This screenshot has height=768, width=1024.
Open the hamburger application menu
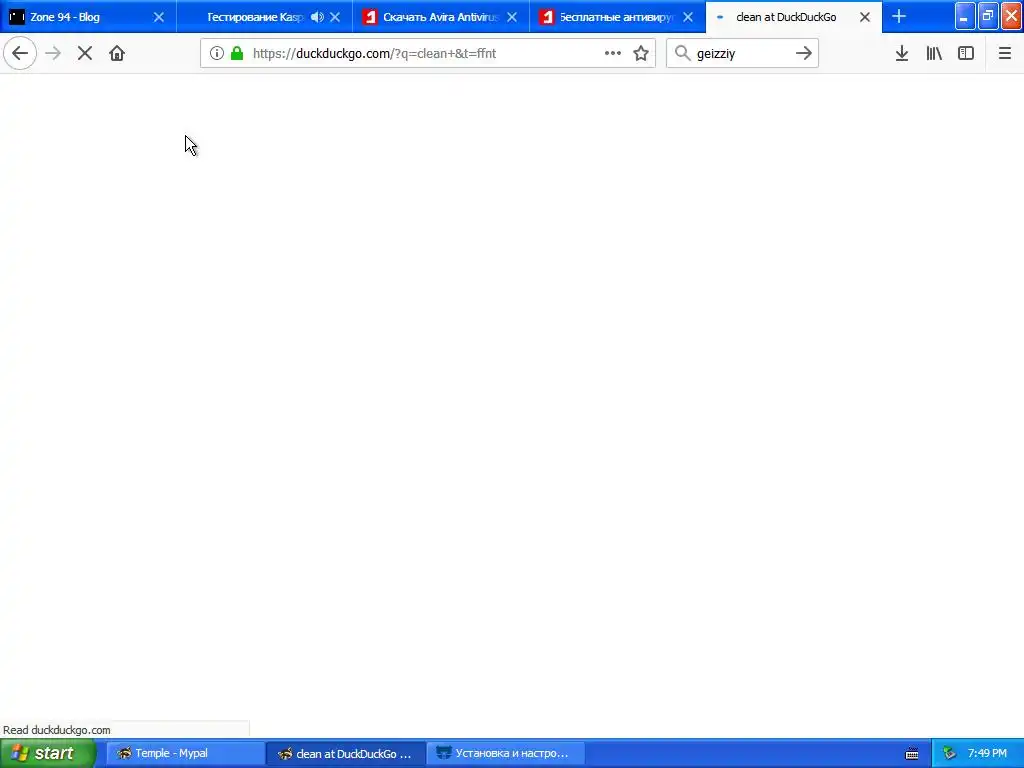pyautogui.click(x=1005, y=54)
